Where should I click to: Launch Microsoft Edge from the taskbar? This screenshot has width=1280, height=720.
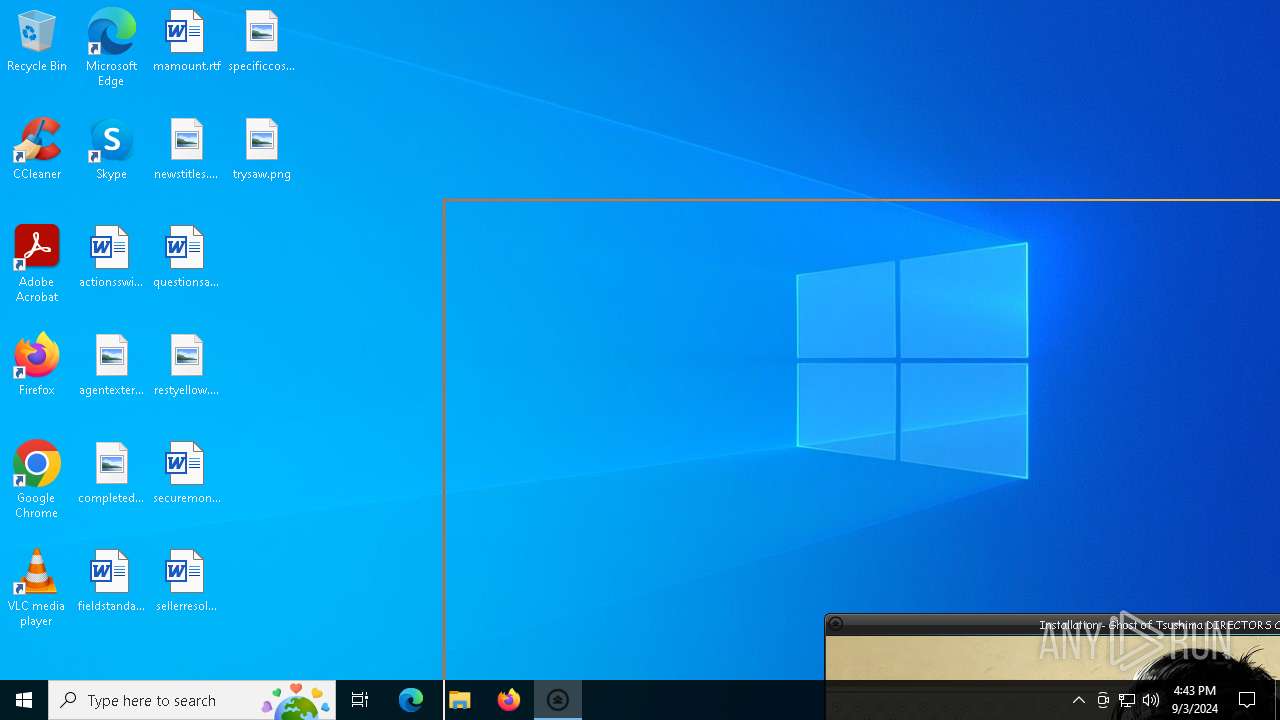coord(411,700)
